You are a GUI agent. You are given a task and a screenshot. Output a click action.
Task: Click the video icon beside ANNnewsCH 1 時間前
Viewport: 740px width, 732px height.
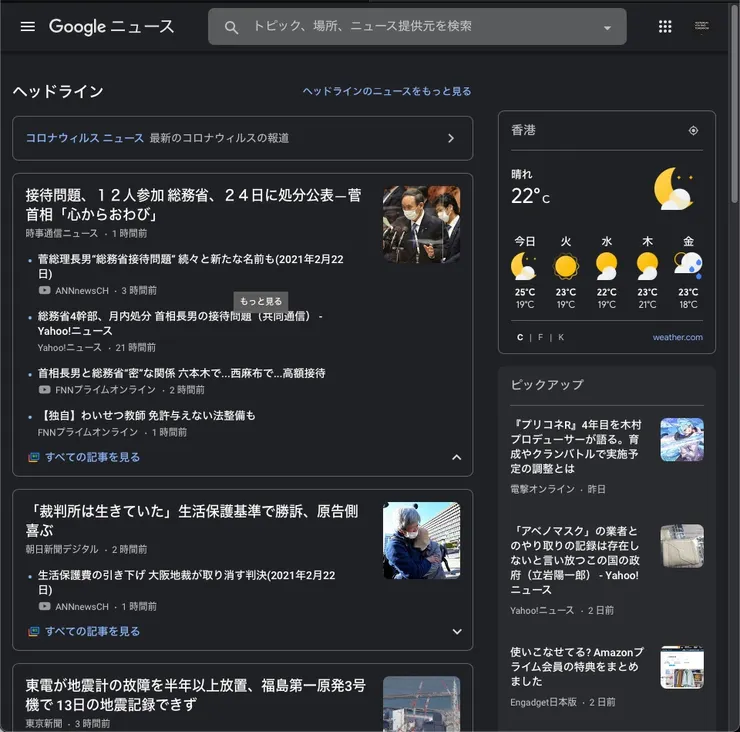click(44, 606)
